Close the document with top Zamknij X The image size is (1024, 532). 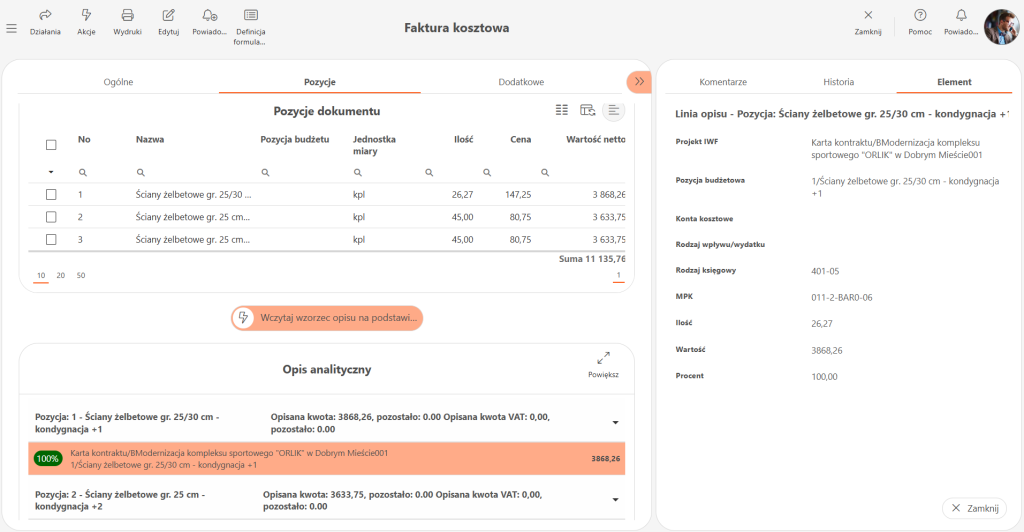(x=868, y=22)
